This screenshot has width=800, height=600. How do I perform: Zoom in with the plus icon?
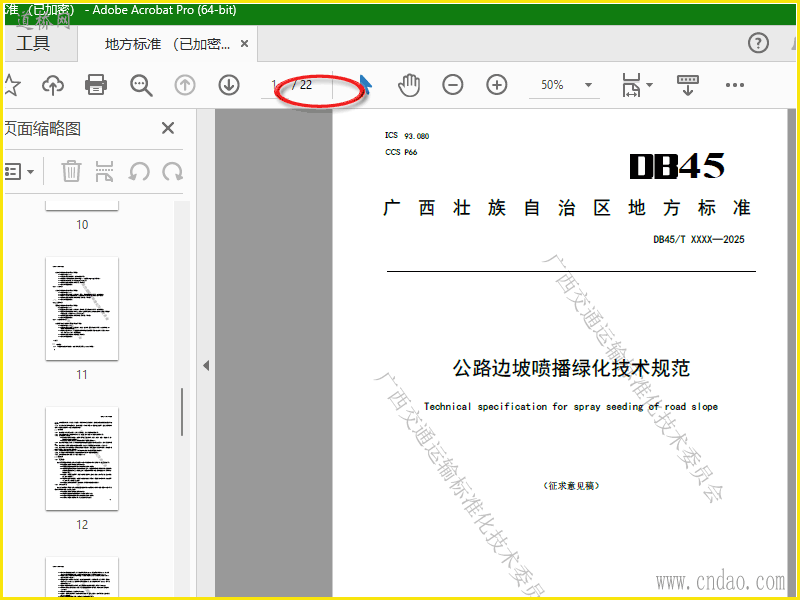click(496, 85)
